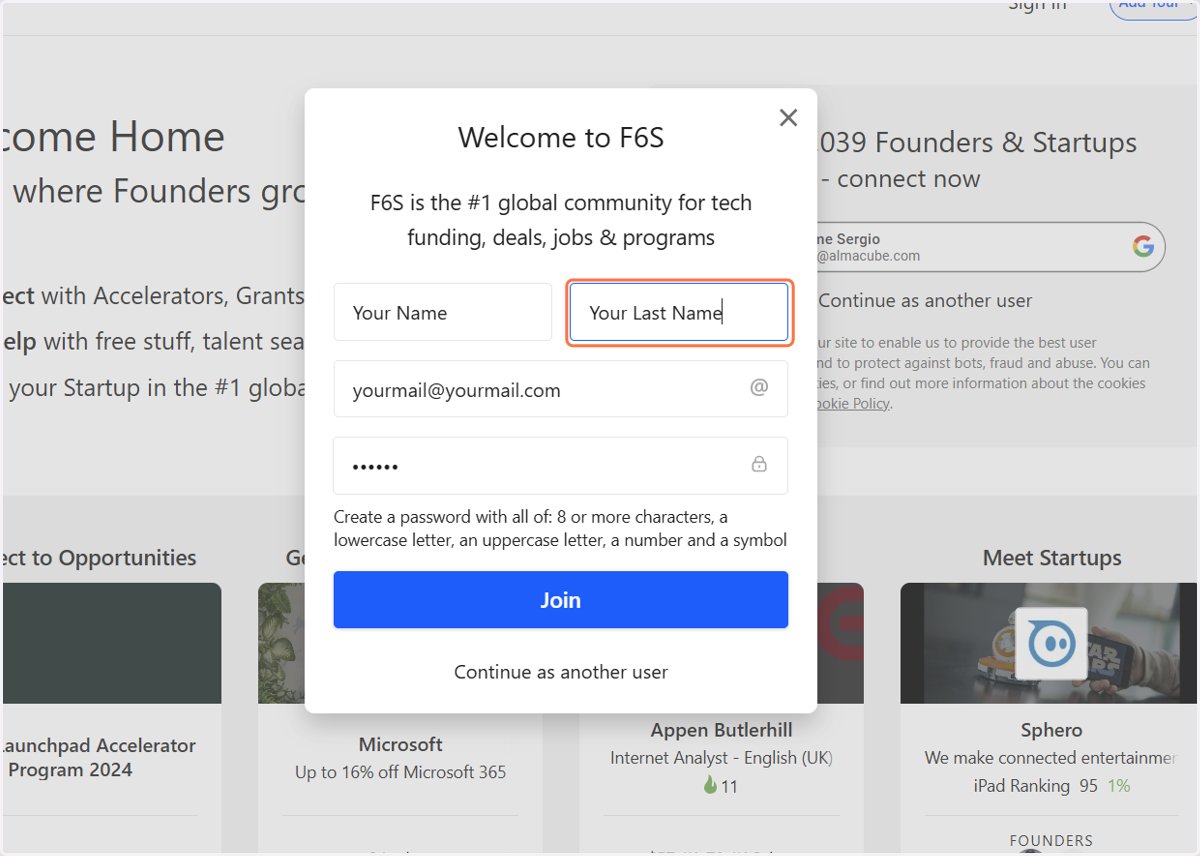Click the green flame icon beside 11
Image resolution: width=1200 pixels, height=856 pixels.
coord(710,786)
